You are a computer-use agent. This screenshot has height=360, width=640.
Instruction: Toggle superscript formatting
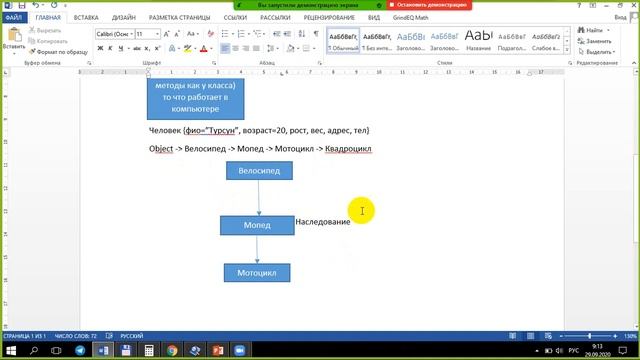pyautogui.click(x=158, y=49)
